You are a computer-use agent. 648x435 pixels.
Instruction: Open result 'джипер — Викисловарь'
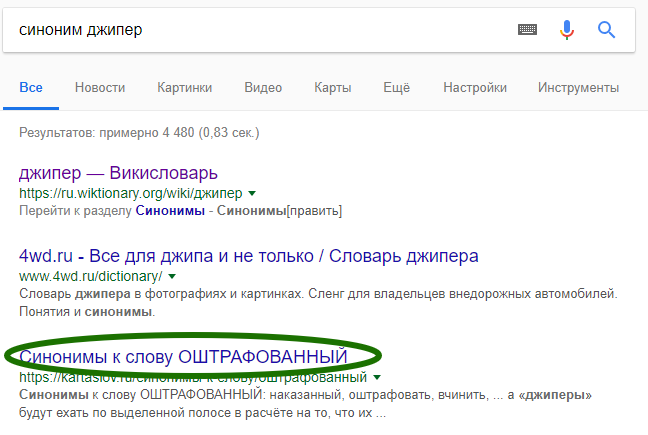click(118, 173)
